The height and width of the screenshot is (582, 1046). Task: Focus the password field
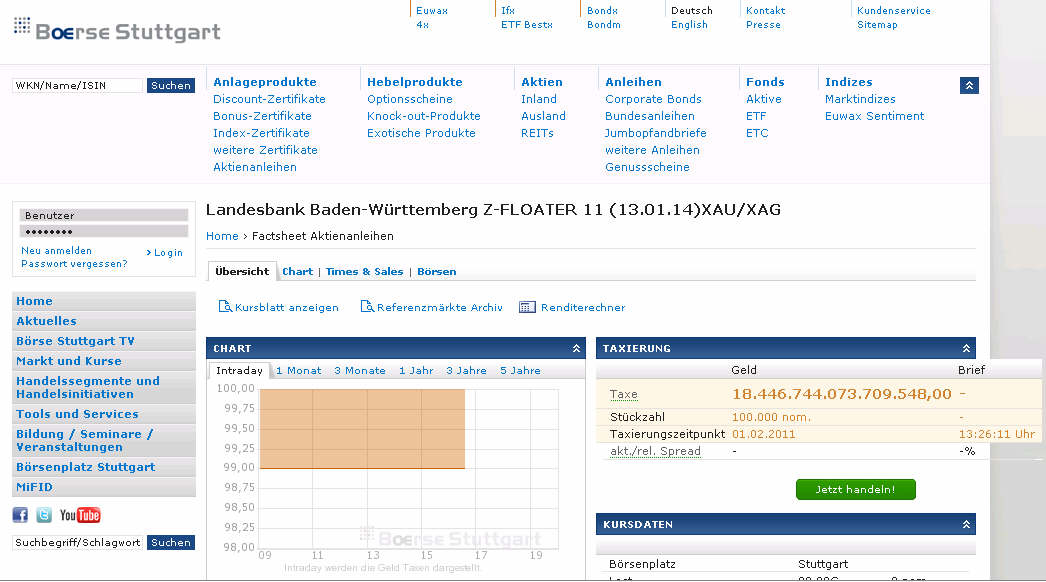[x=103, y=232]
